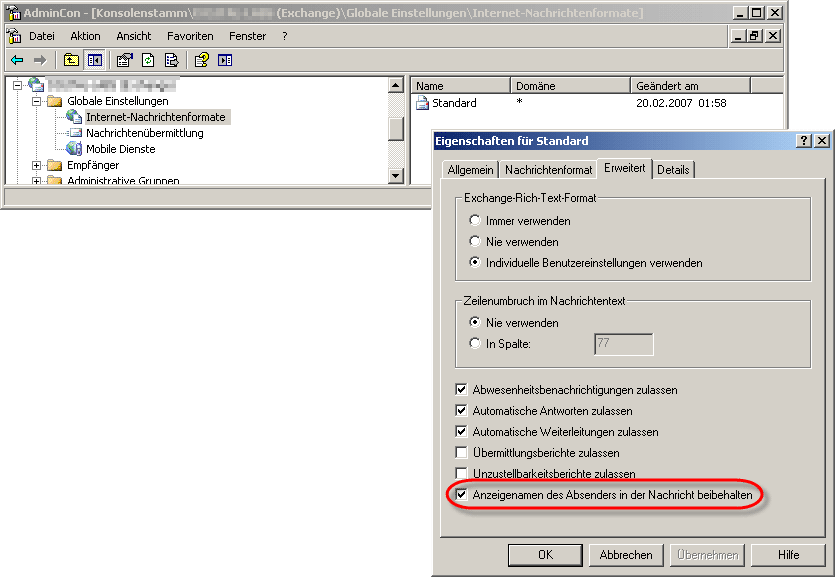Viewport: 835px width, 577px height.
Task: Switch to the Nachrichtenformat tab
Action: click(x=548, y=170)
